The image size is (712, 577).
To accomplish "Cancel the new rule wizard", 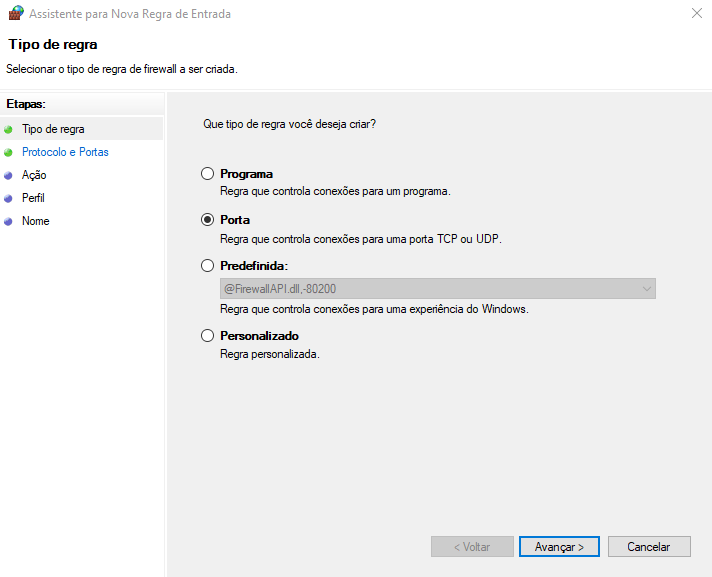I will (x=648, y=547).
